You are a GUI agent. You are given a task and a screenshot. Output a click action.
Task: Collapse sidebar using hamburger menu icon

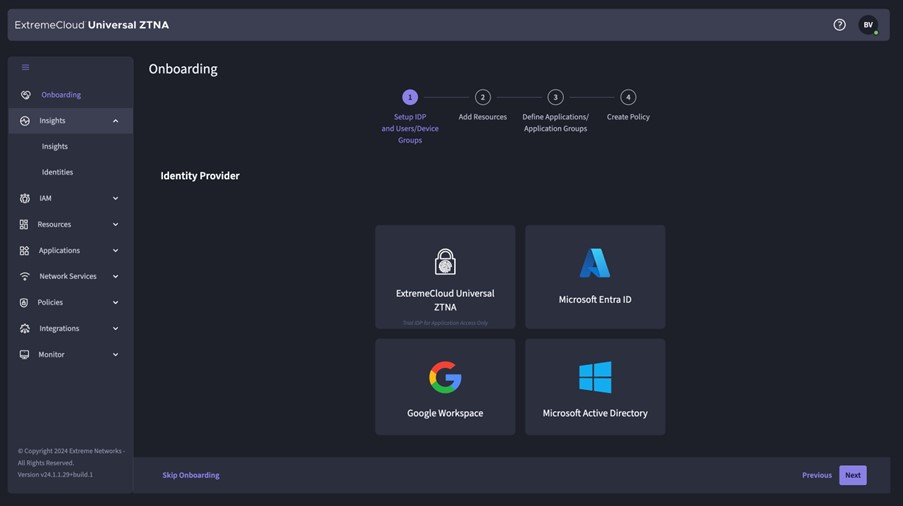[x=25, y=68]
